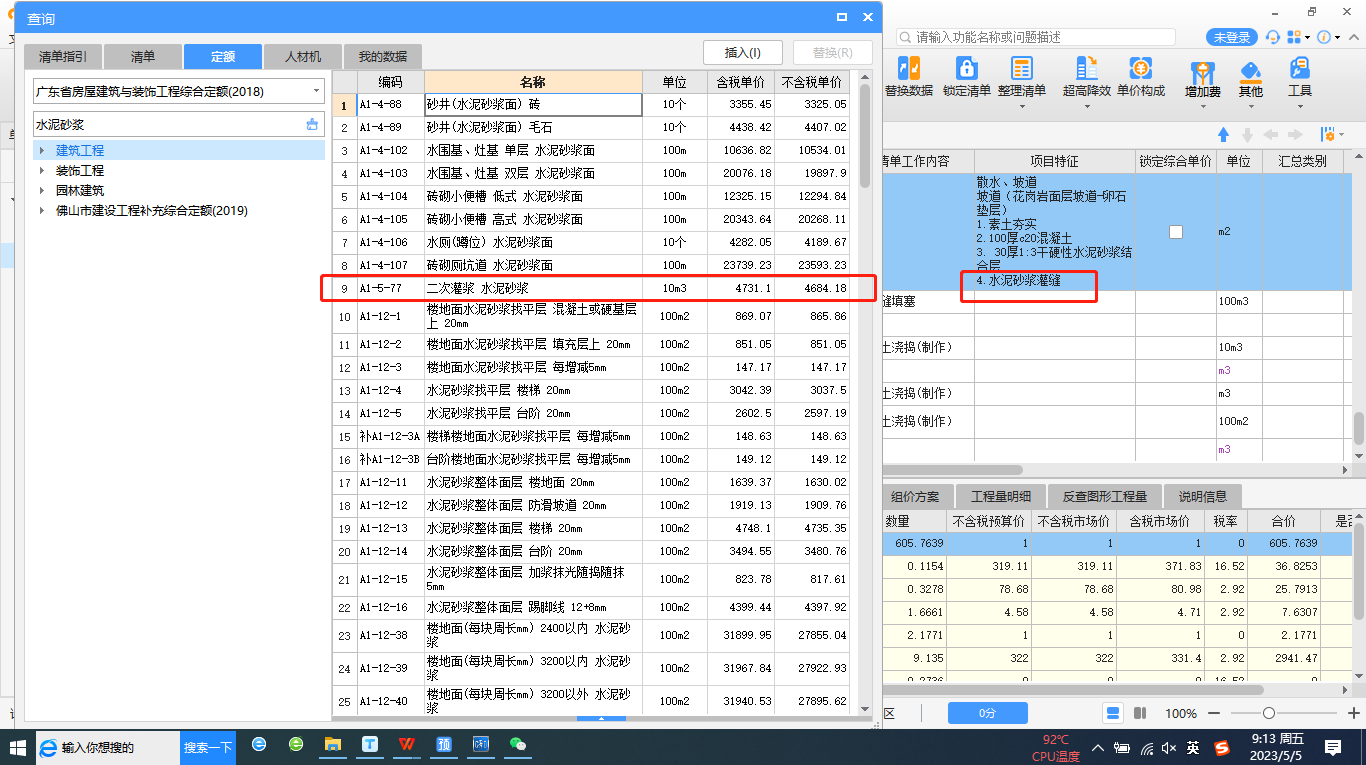
Task: Click the 插入(I) button
Action: tap(743, 53)
